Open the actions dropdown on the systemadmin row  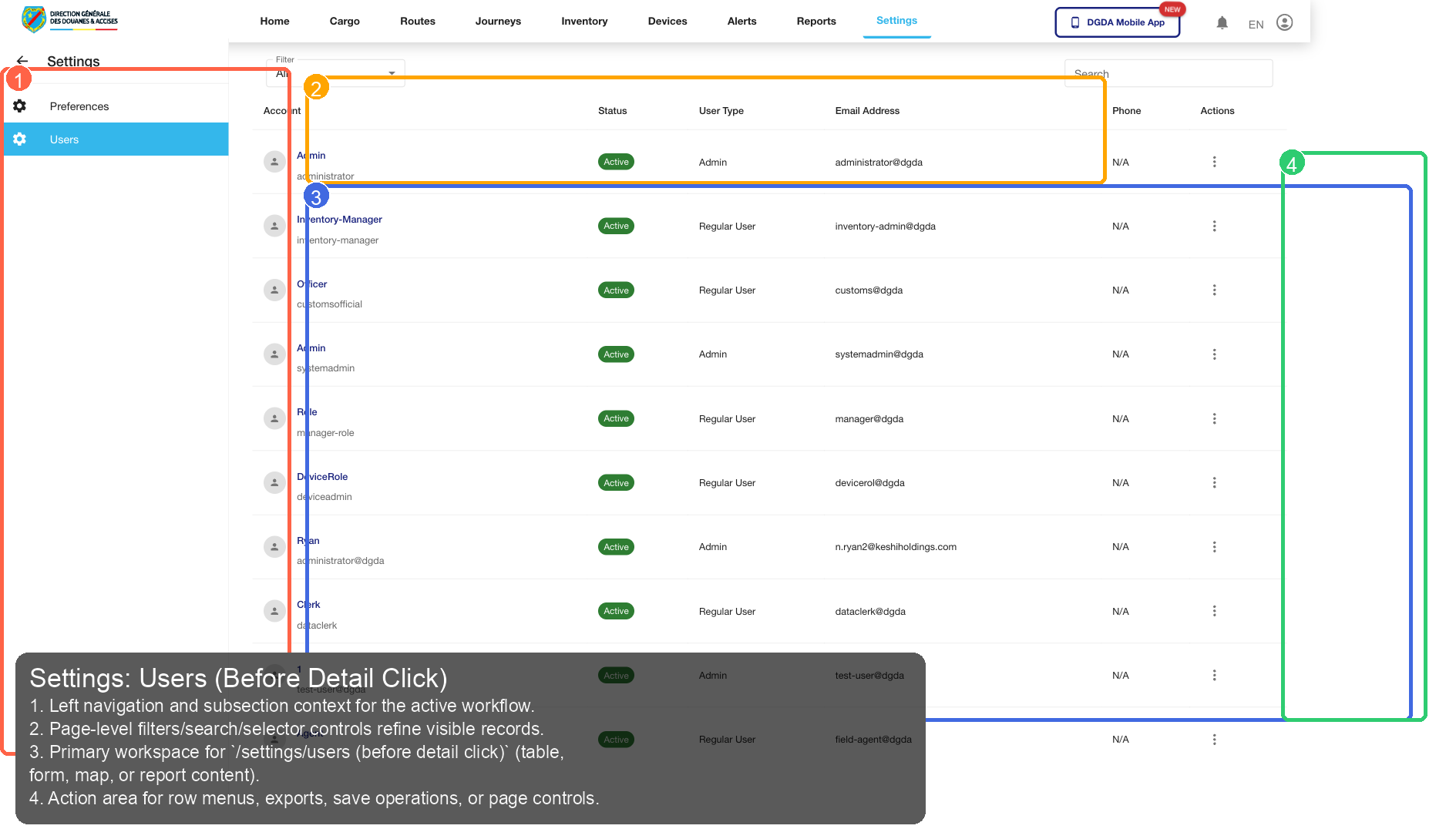1215,354
